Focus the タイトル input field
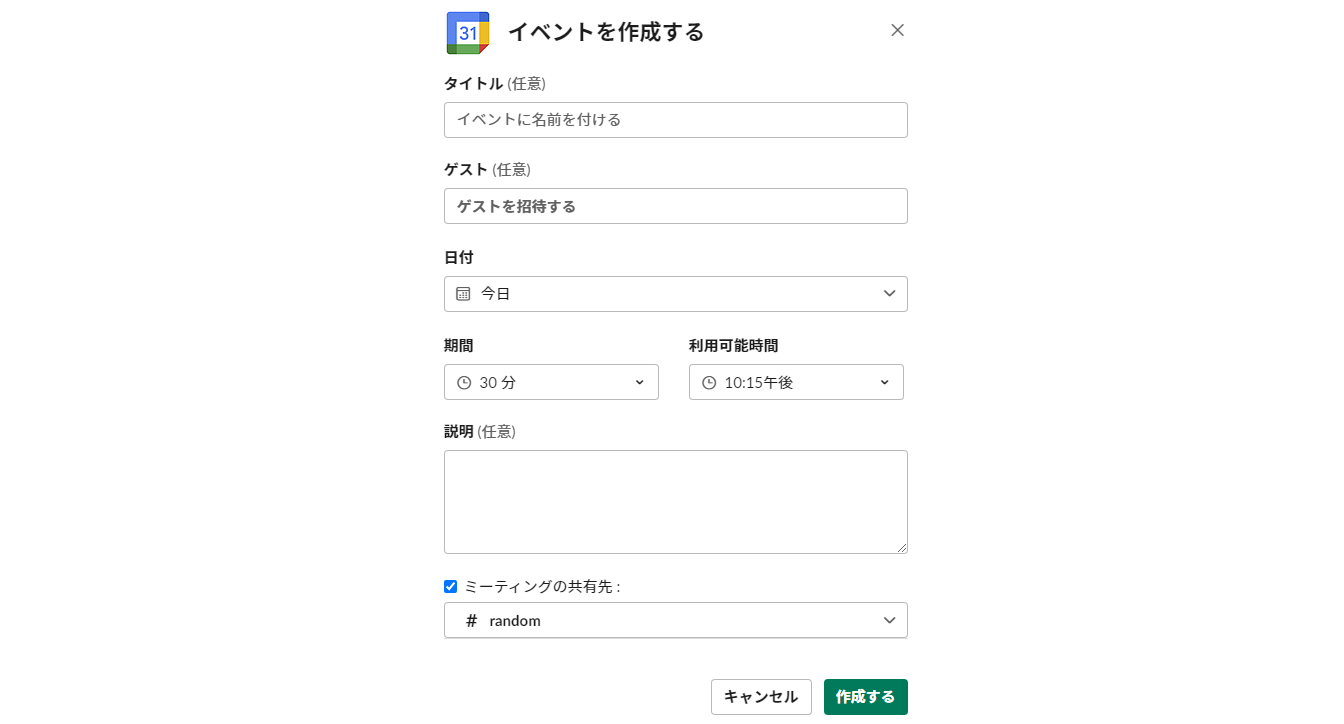Screen dimensions: 1344x724 tap(676, 120)
